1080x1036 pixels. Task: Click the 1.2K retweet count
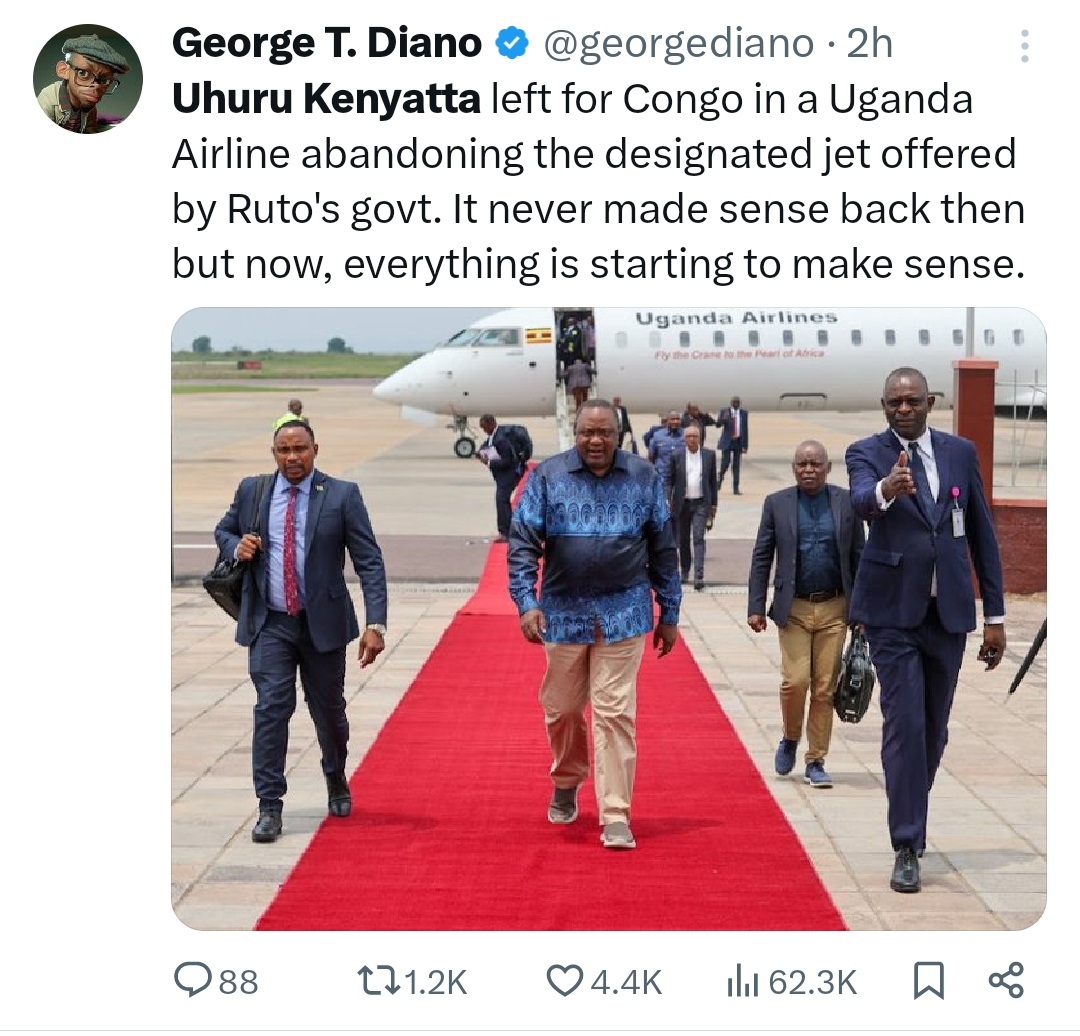point(435,982)
